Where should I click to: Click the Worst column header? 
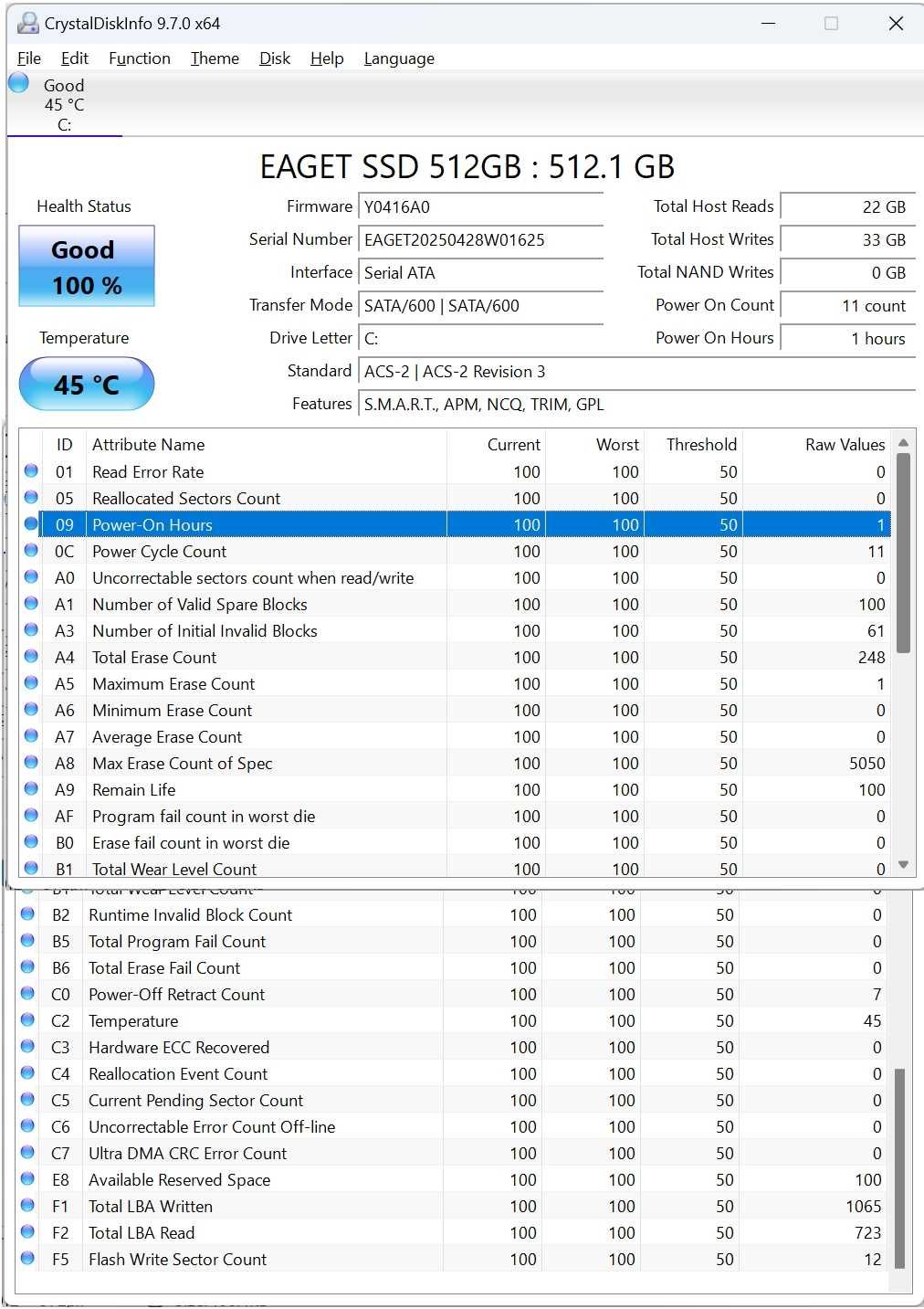[x=595, y=445]
